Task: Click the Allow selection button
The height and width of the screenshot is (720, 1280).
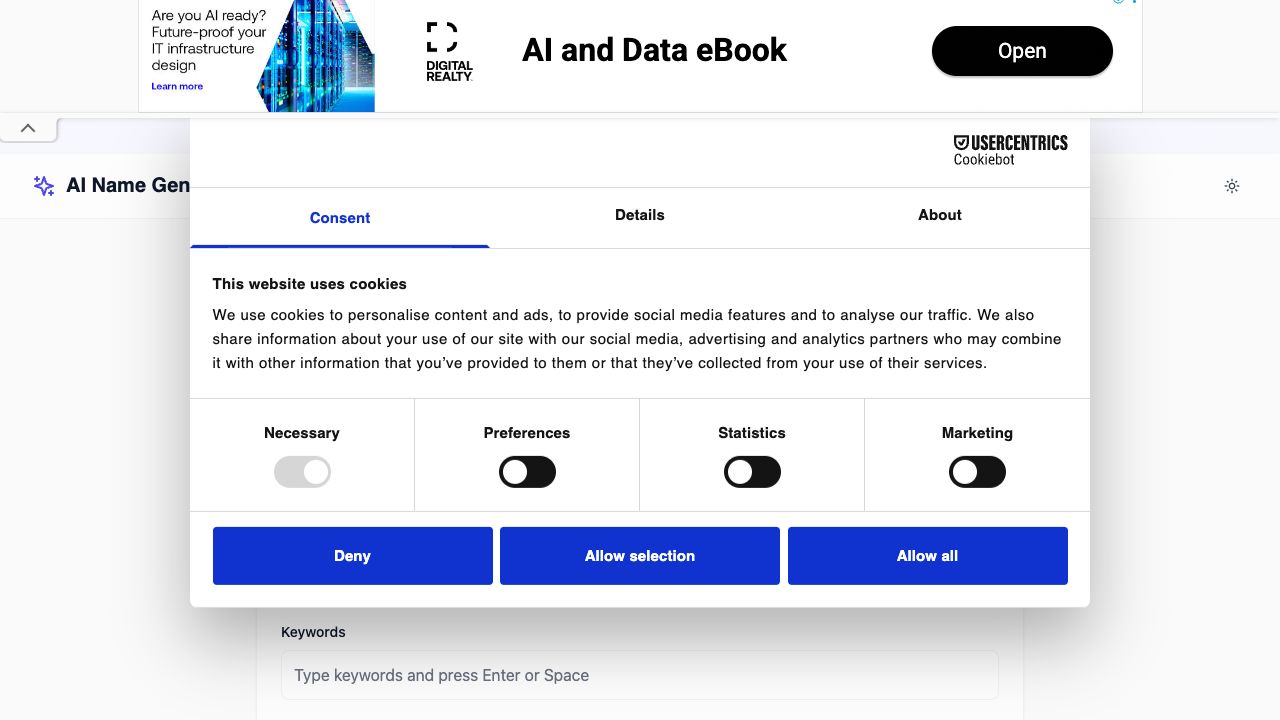Action: (640, 556)
